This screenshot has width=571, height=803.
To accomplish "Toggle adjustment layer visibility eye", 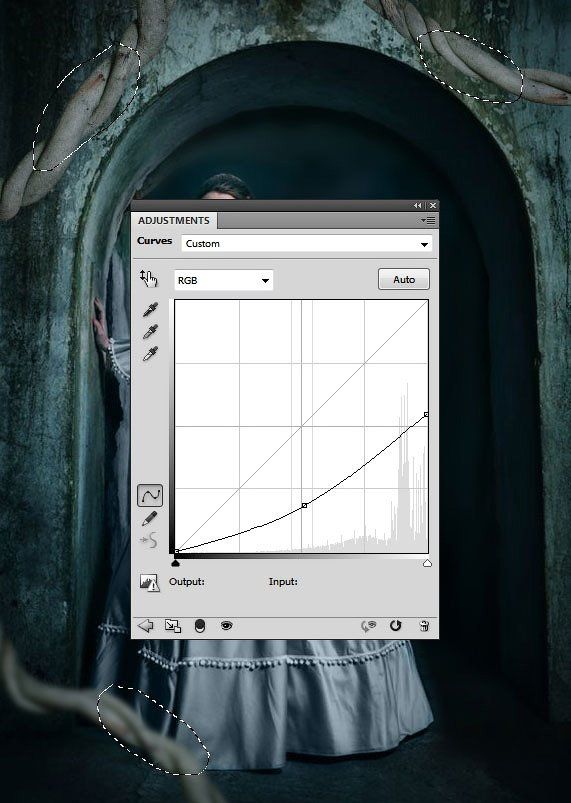I will point(226,625).
